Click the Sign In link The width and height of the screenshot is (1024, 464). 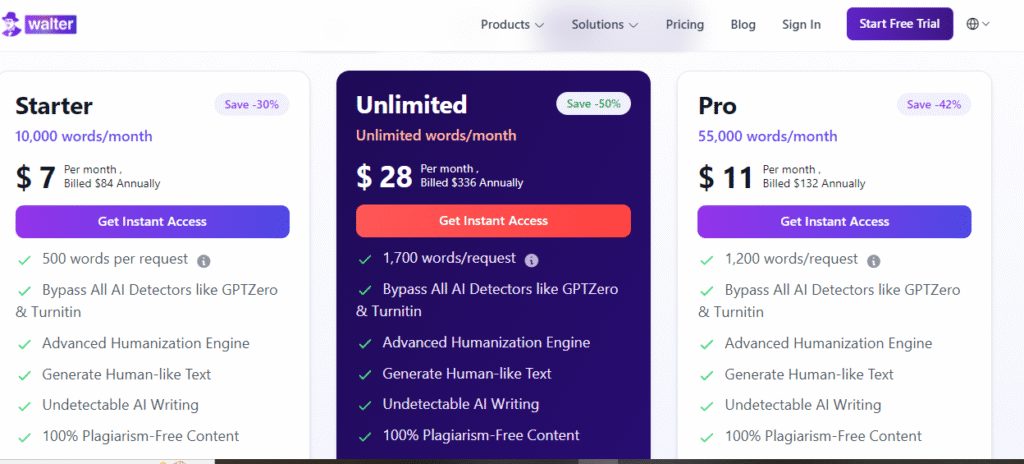[801, 25]
